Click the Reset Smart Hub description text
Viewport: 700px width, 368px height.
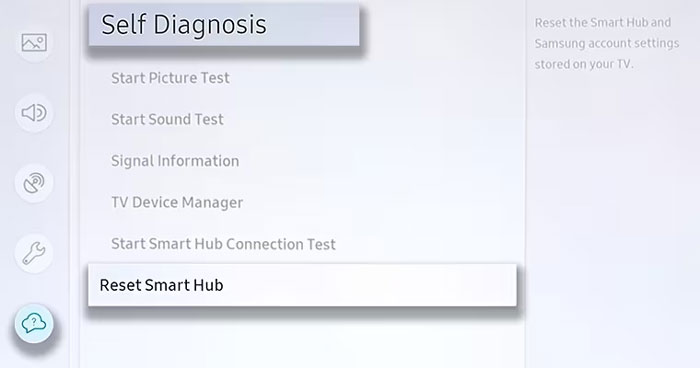point(607,43)
